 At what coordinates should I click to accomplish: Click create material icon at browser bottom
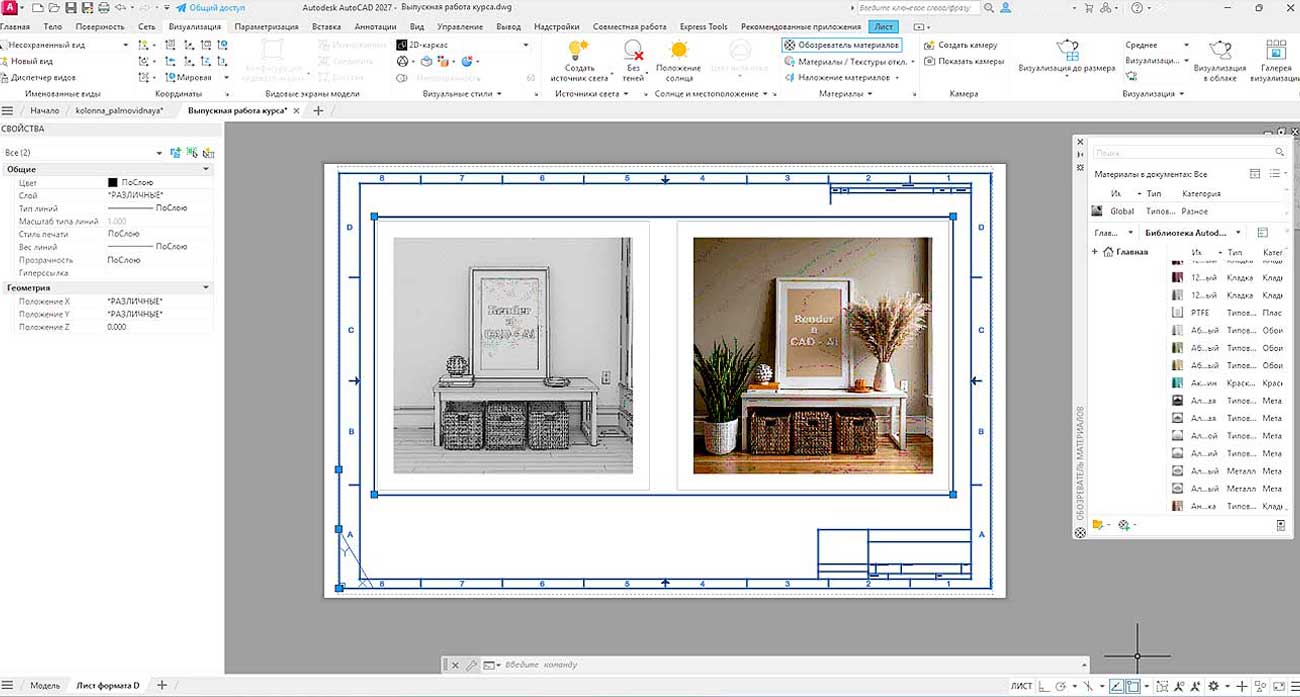1126,525
